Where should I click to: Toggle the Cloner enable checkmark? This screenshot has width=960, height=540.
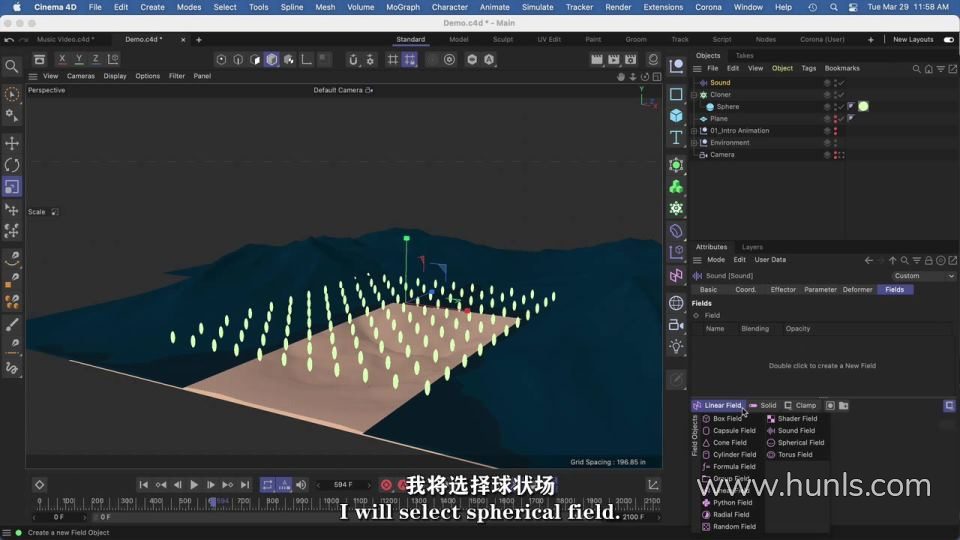tap(841, 95)
